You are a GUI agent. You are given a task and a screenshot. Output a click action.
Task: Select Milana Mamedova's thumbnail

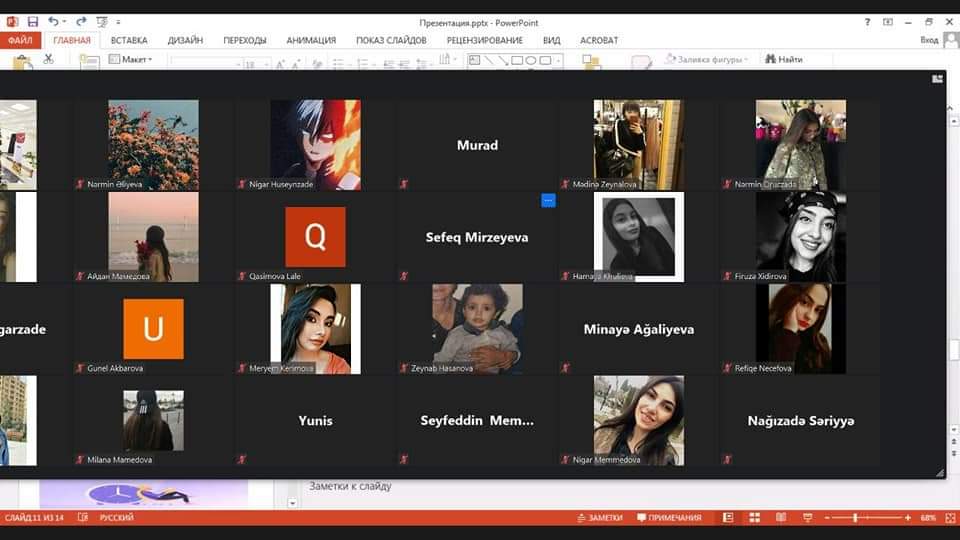click(x=154, y=421)
